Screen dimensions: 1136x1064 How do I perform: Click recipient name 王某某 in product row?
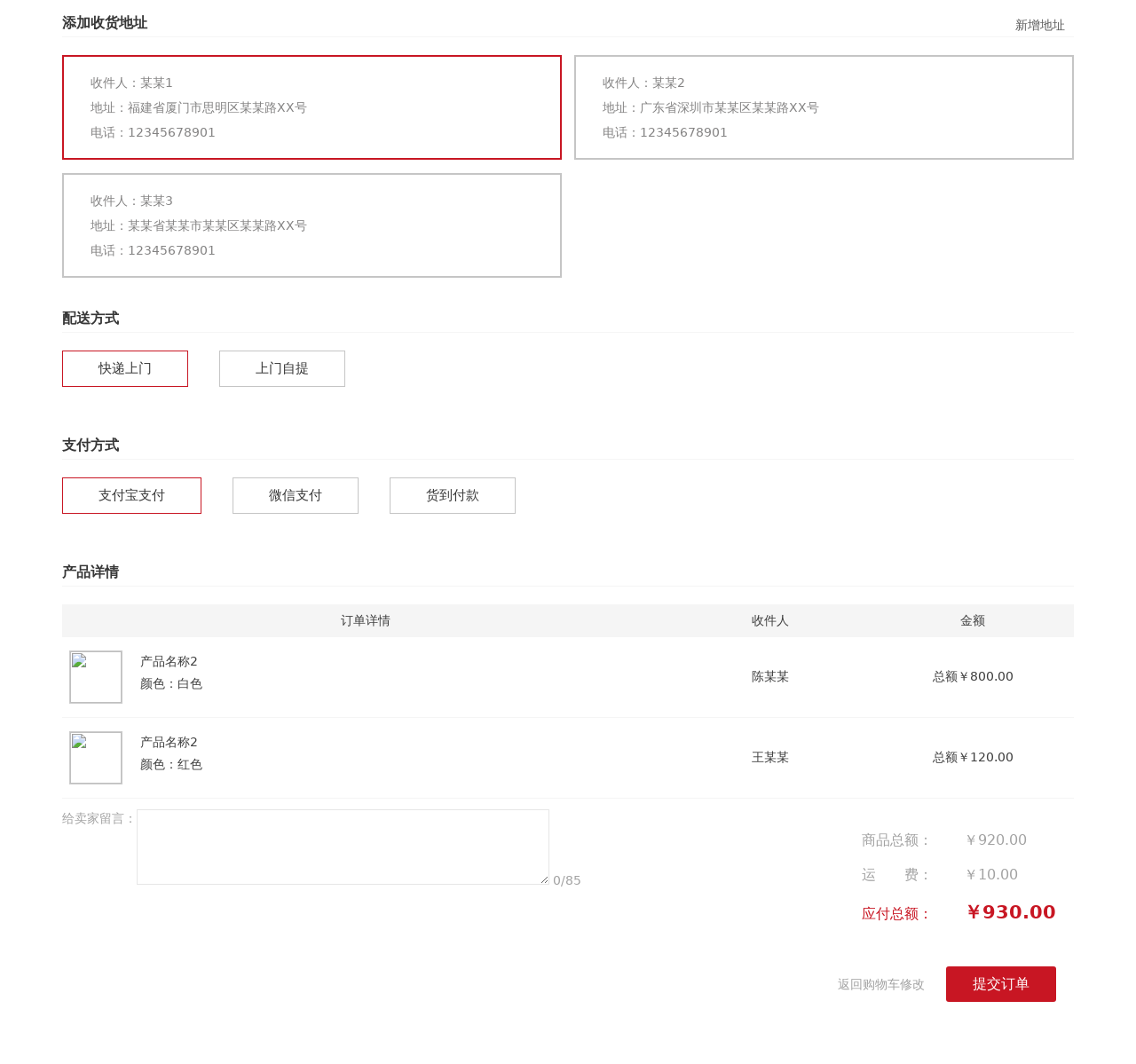pyautogui.click(x=769, y=757)
